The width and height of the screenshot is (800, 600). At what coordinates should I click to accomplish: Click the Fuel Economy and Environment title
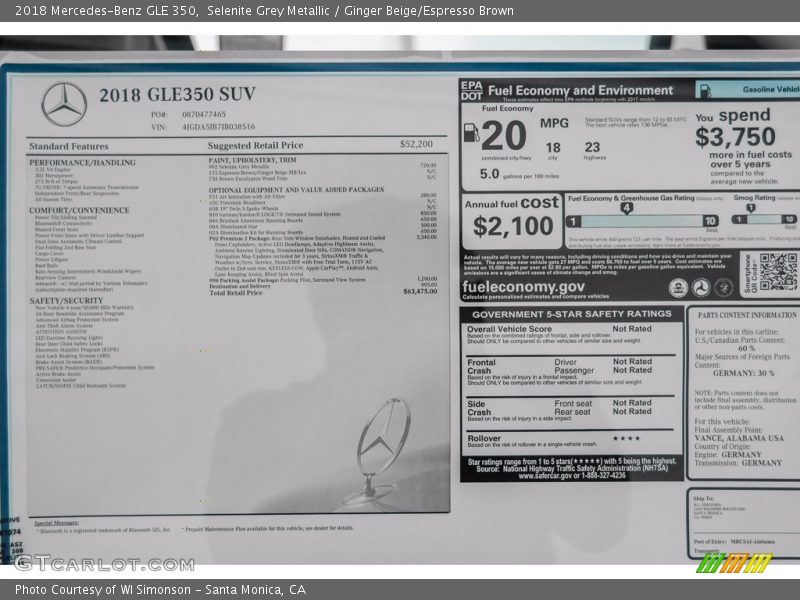coord(580,90)
